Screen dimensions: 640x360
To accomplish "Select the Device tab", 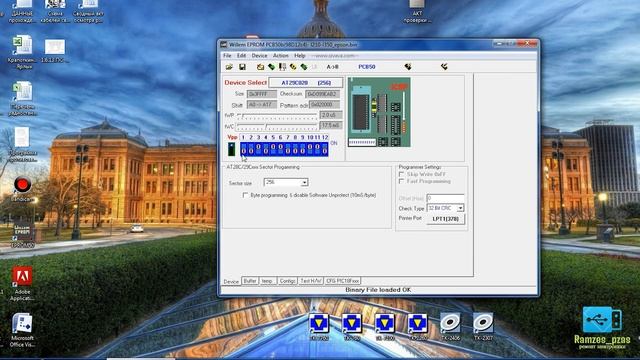I will point(231,281).
